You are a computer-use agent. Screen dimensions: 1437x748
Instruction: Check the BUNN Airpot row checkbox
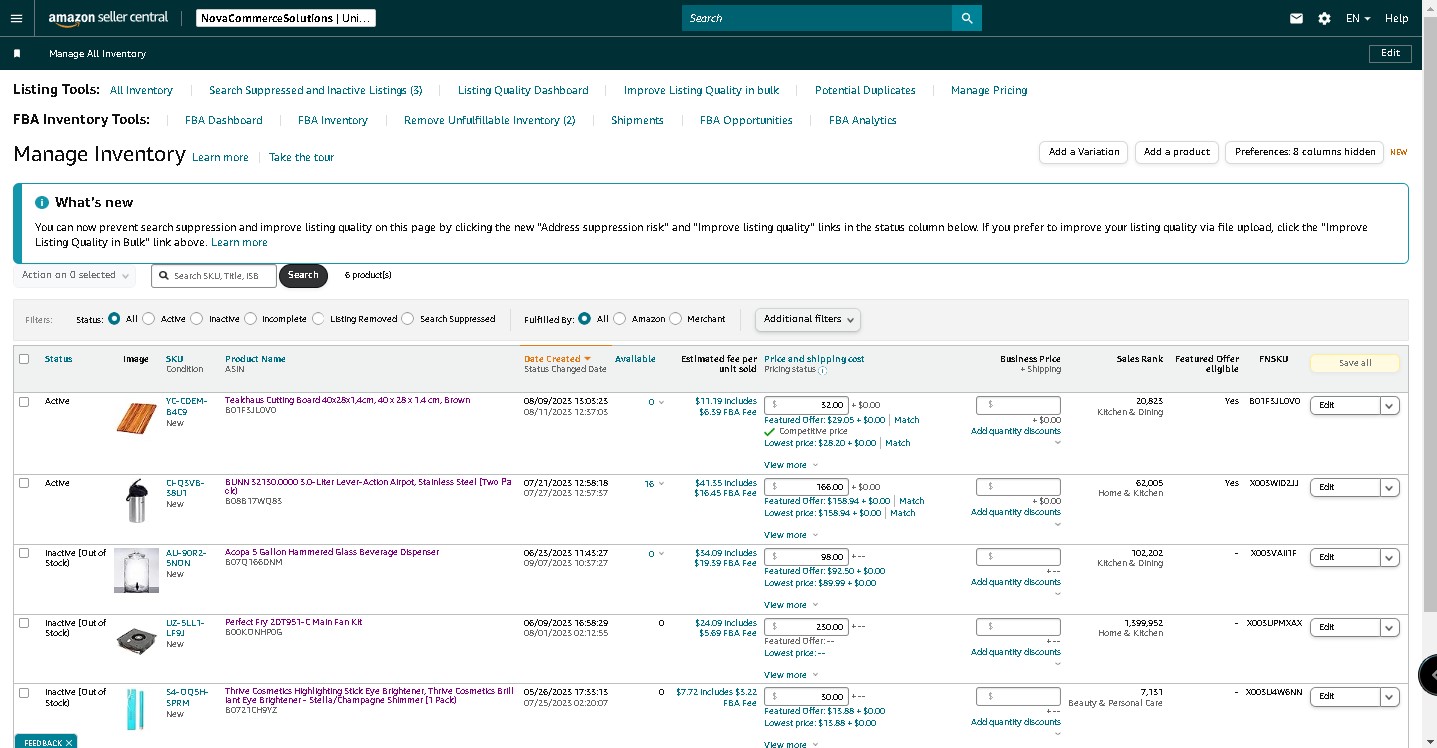point(24,483)
